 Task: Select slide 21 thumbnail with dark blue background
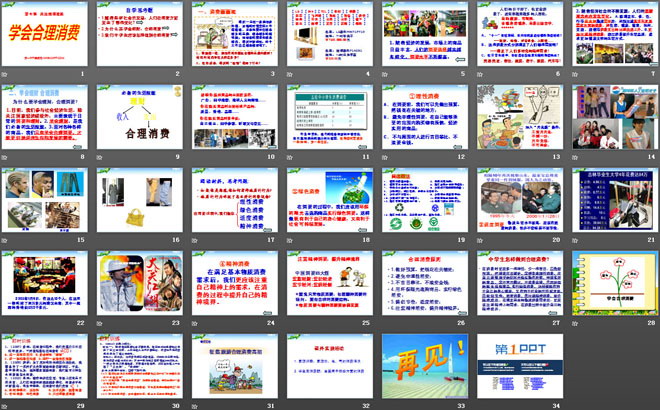tap(615, 200)
